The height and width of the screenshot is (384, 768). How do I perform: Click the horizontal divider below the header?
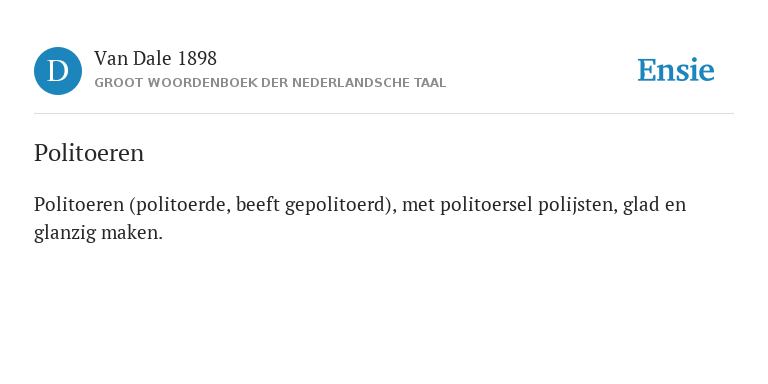[x=384, y=114]
